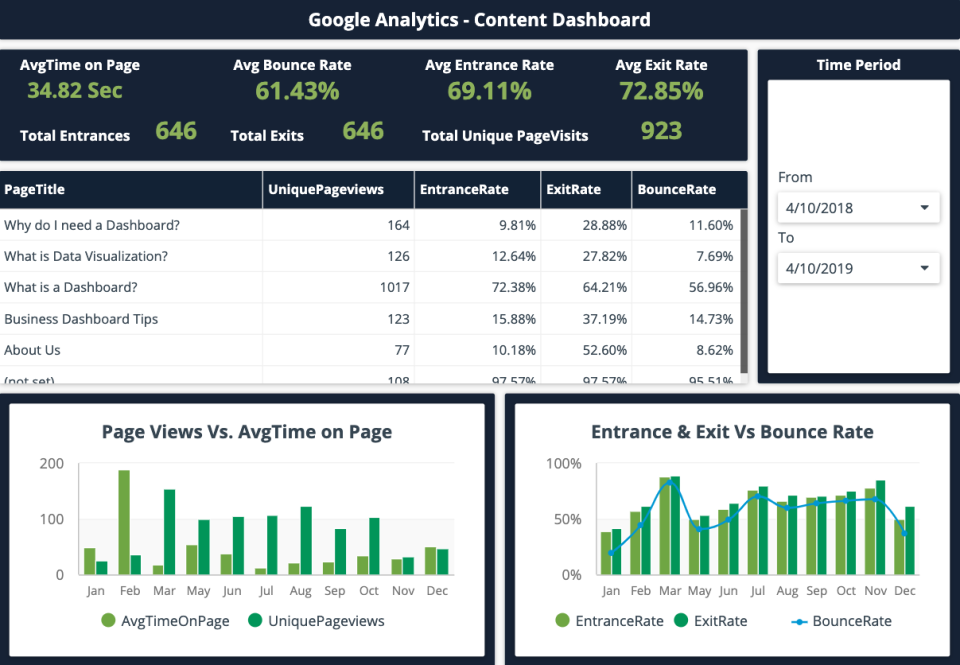Open the To date dropdown 4/10/2019

pyautogui.click(x=858, y=268)
